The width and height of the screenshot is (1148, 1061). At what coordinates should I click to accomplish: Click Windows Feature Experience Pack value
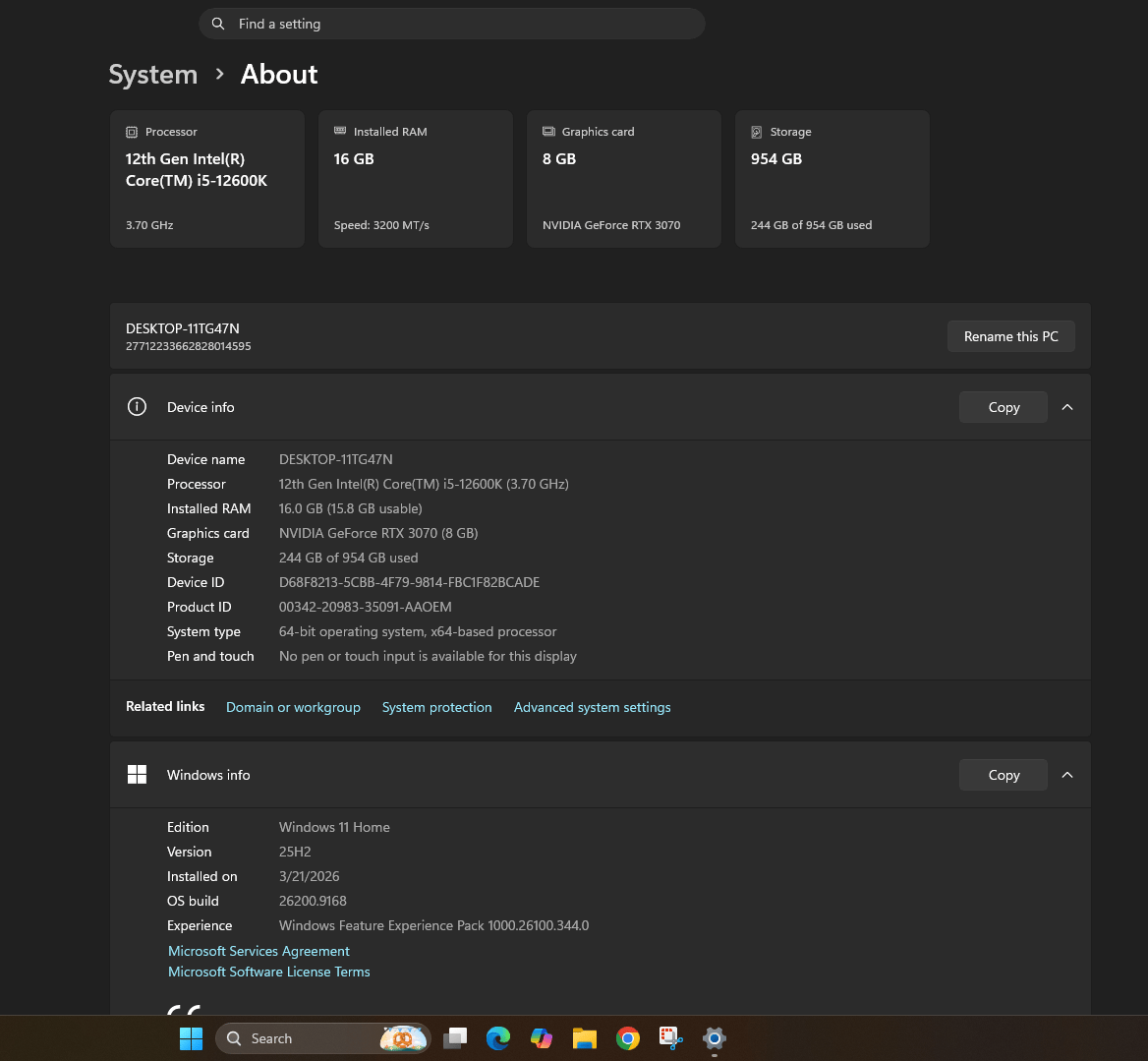click(x=434, y=925)
